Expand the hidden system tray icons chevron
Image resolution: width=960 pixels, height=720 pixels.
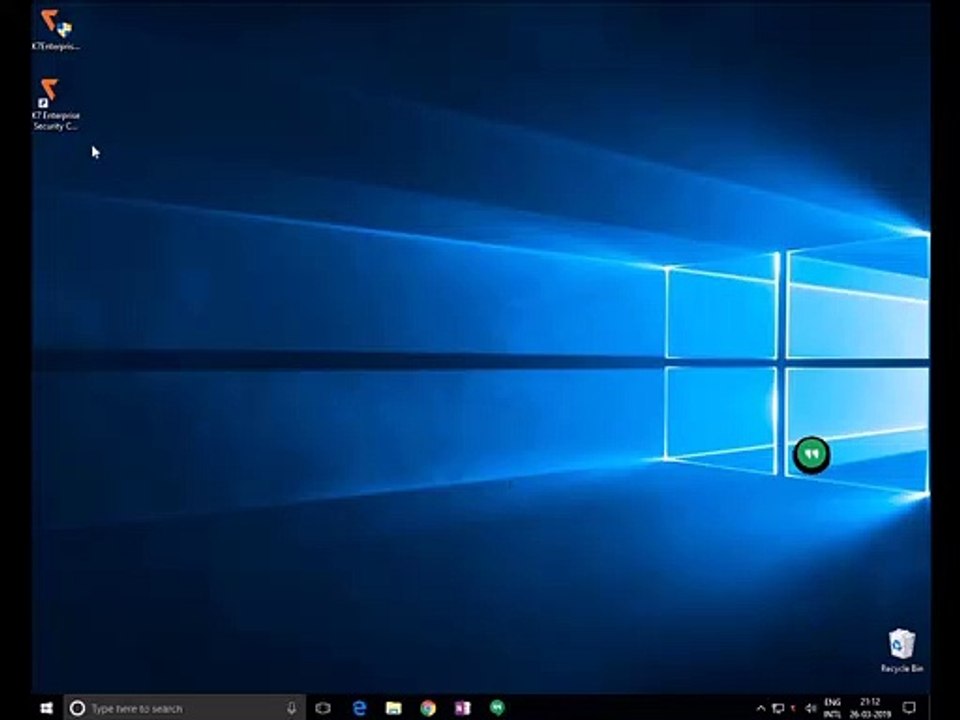760,708
